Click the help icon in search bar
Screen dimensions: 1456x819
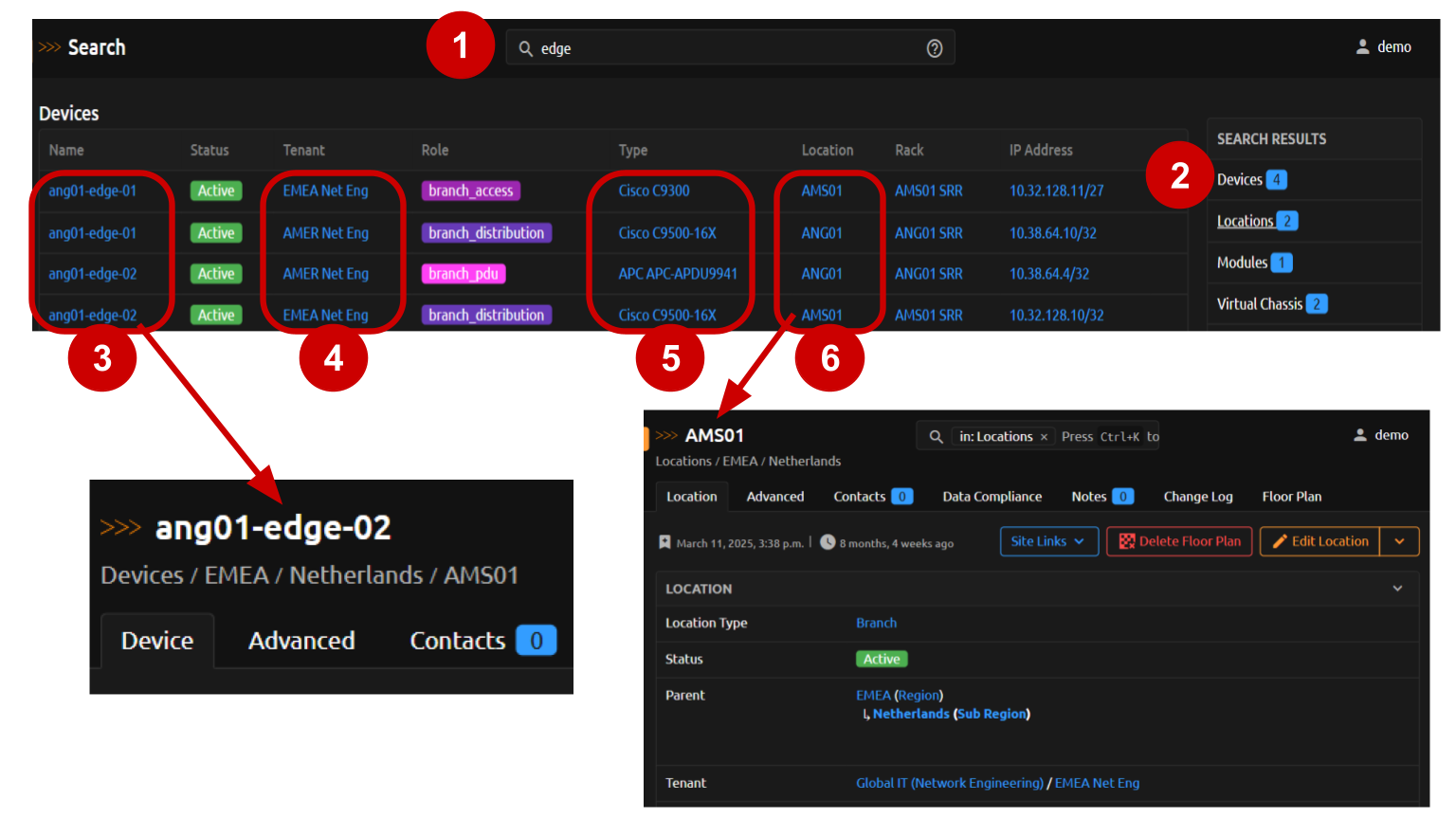coord(934,48)
